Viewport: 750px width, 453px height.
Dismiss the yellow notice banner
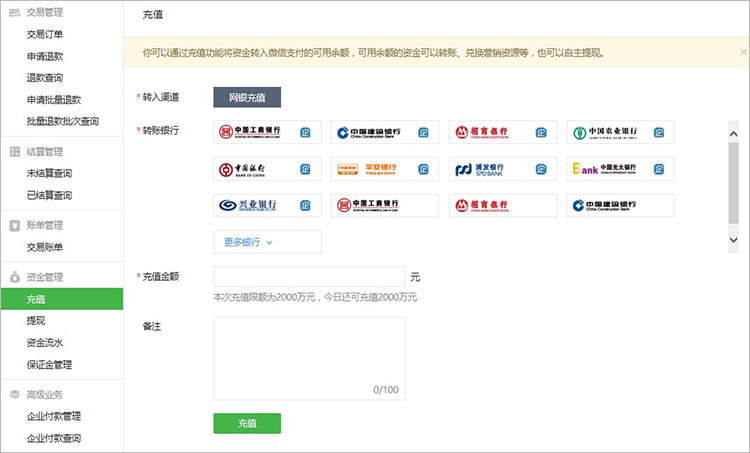tap(743, 52)
